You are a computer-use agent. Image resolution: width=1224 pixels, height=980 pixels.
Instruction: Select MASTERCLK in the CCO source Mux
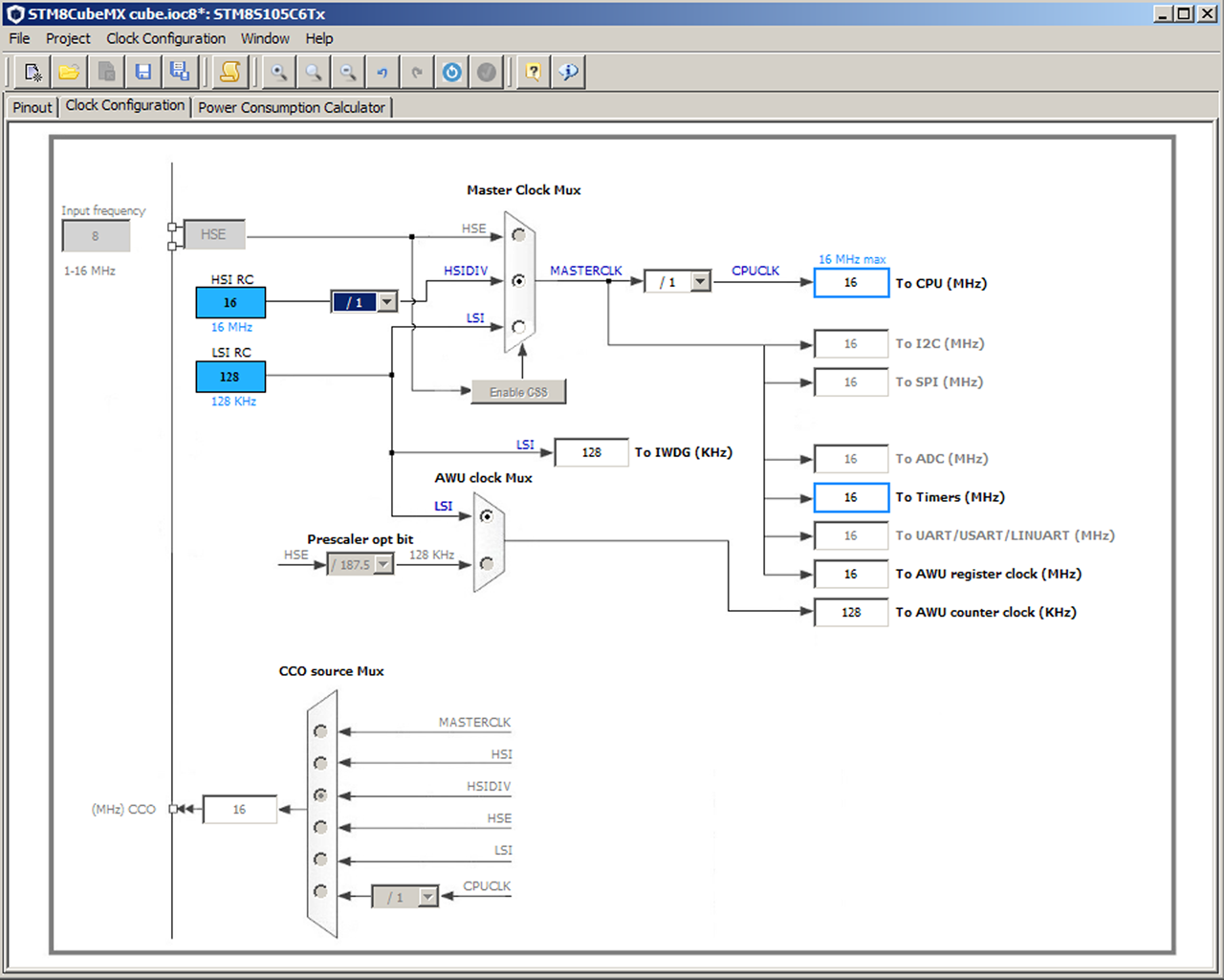320,731
